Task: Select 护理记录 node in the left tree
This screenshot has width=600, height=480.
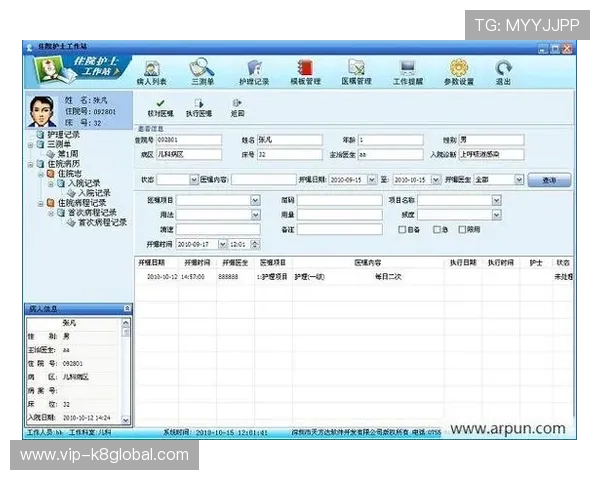Action: click(x=64, y=134)
